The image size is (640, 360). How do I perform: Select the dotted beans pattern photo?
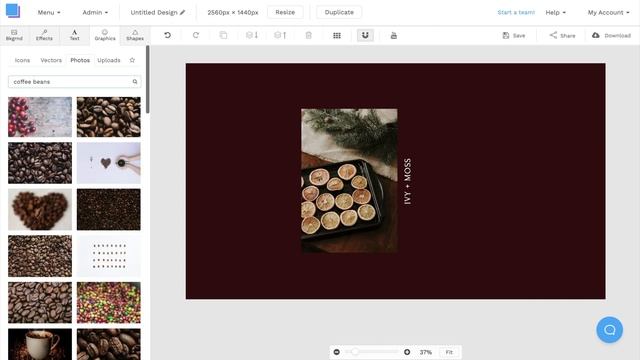[x=109, y=256]
